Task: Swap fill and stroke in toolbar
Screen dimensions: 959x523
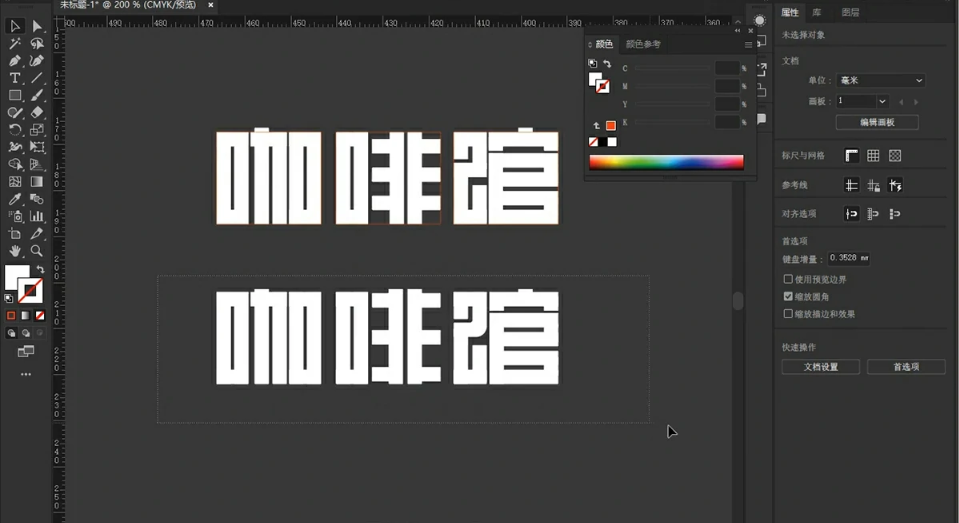Action: pyautogui.click(x=40, y=269)
